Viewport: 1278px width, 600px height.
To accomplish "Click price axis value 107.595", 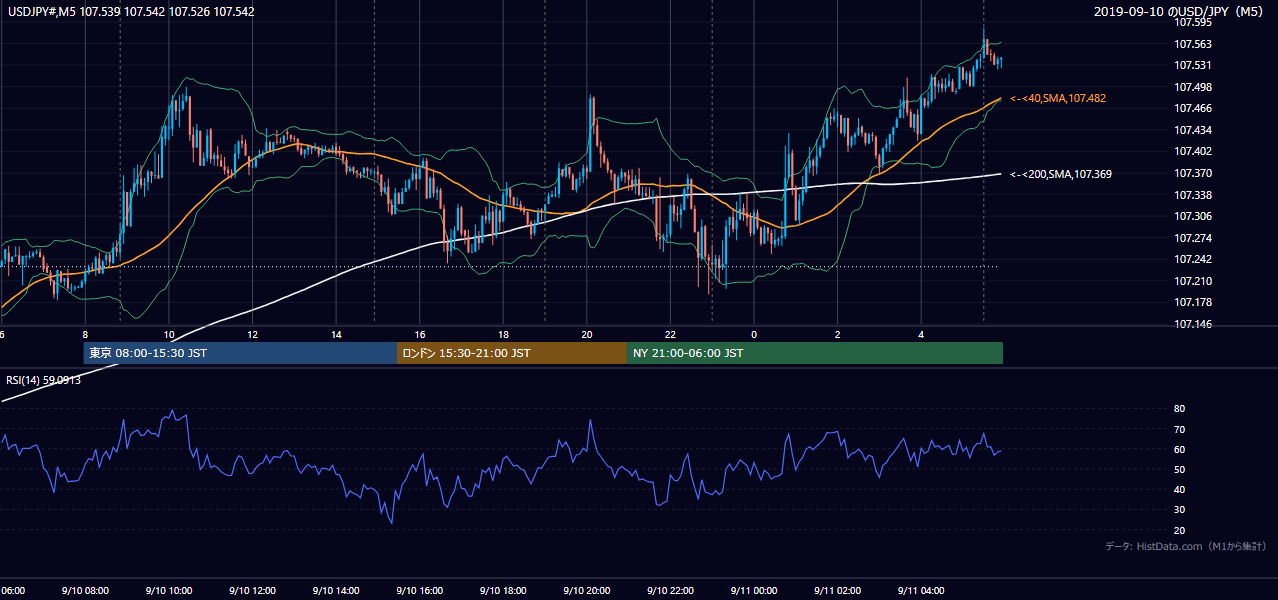I will point(1191,22).
